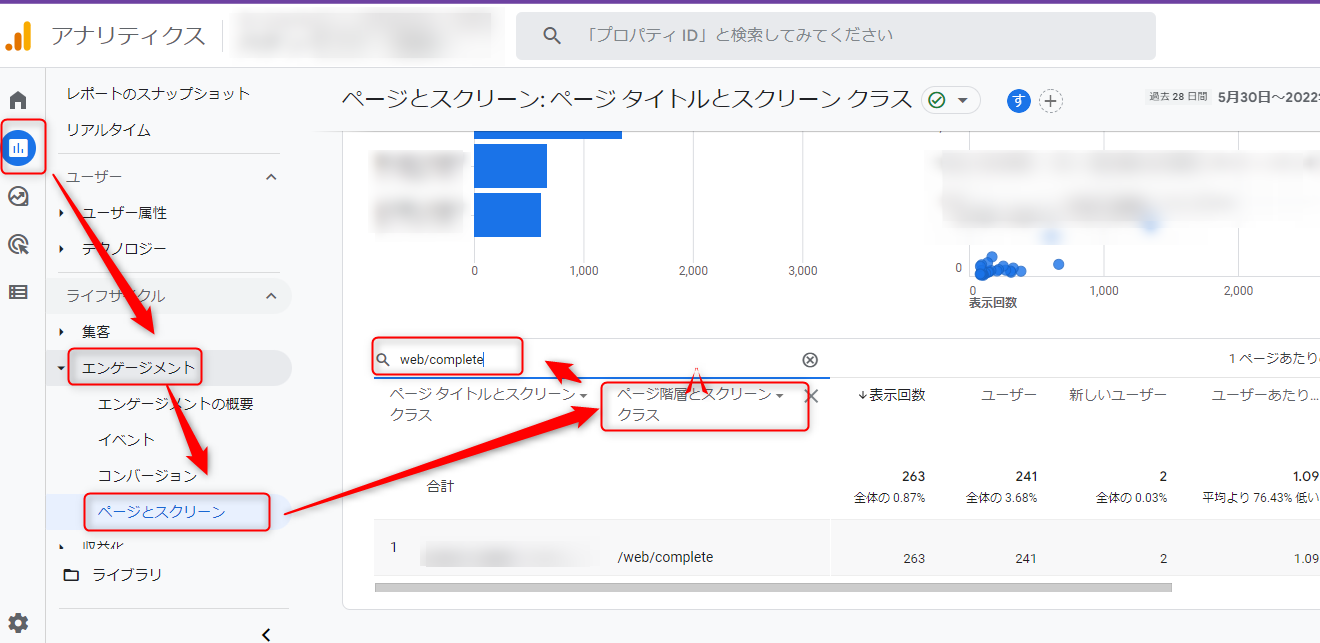Open ライブラリ link
Screen dimensions: 1320x643
pyautogui.click(x=126, y=575)
